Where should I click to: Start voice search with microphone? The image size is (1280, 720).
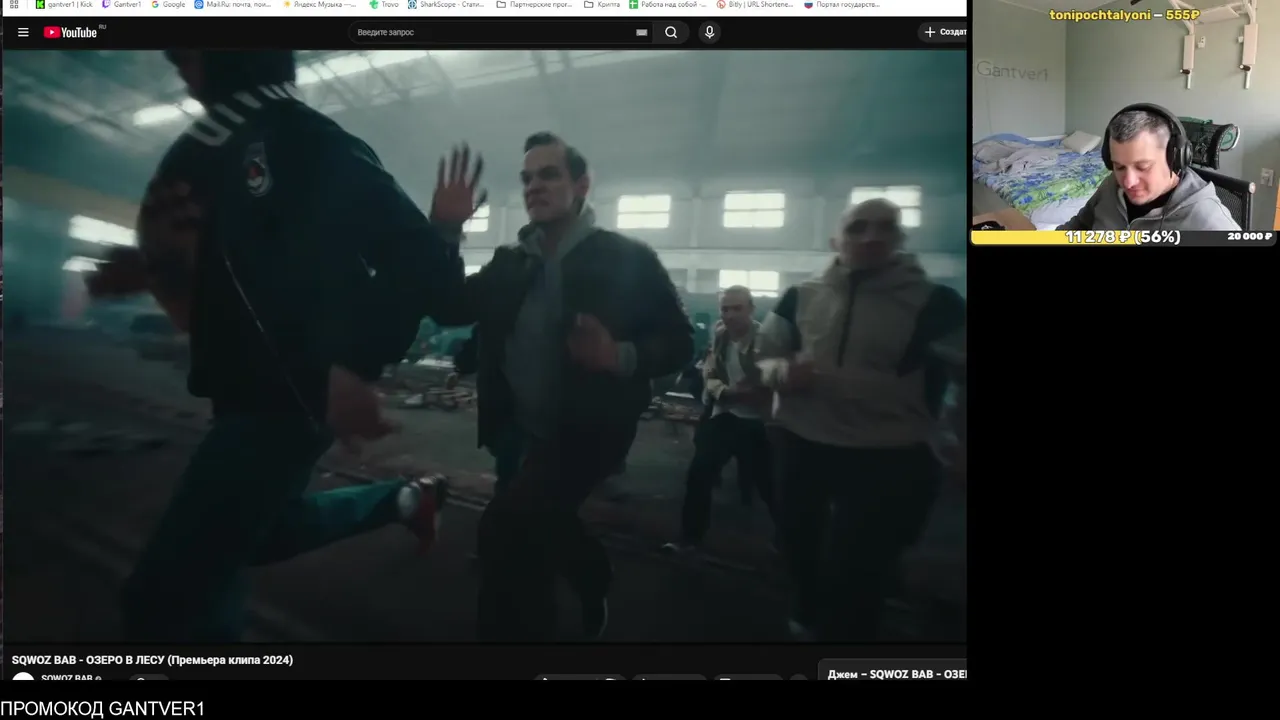[709, 32]
